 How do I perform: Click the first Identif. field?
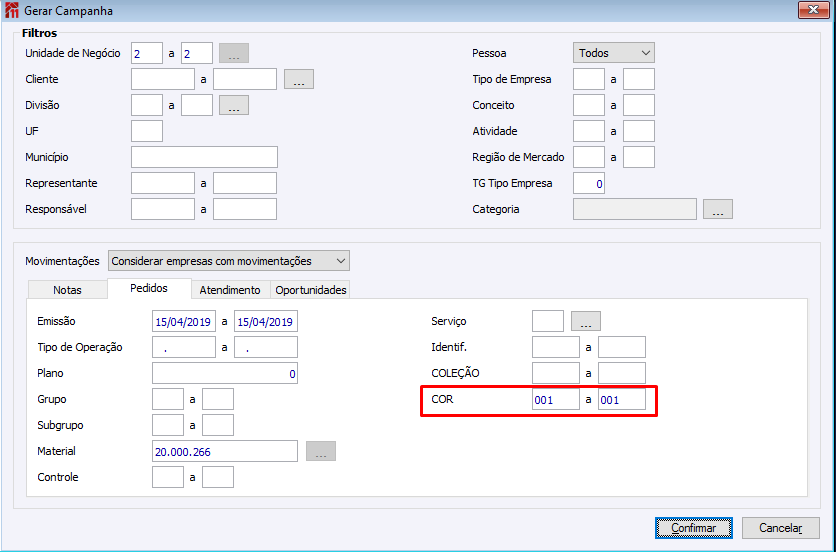coord(556,347)
